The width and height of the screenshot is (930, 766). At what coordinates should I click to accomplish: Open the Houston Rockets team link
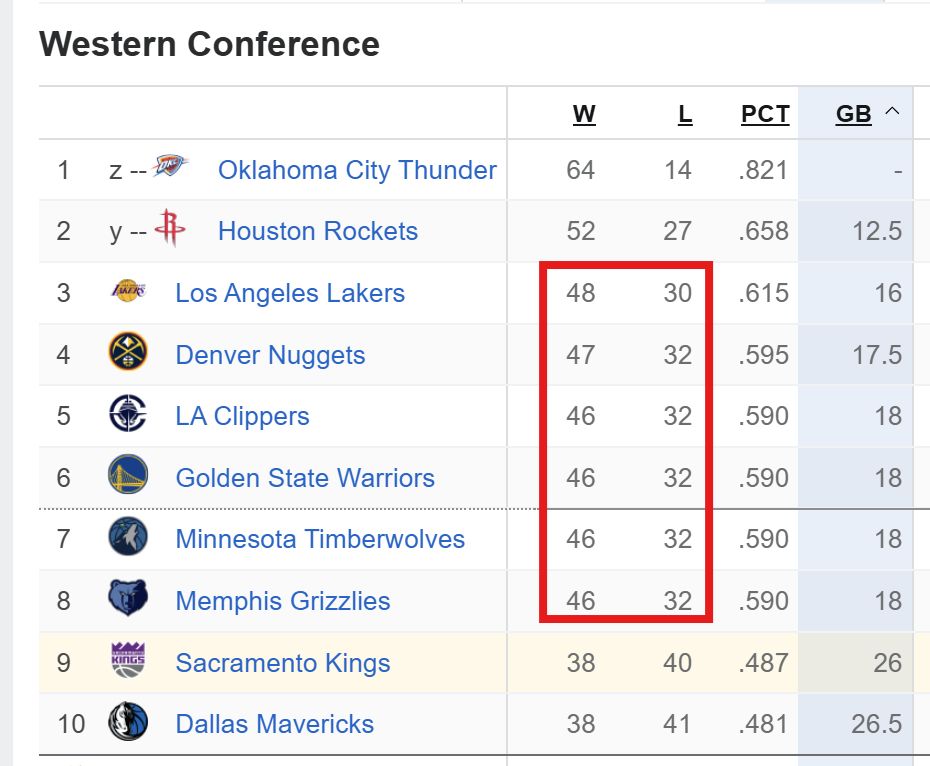[318, 231]
